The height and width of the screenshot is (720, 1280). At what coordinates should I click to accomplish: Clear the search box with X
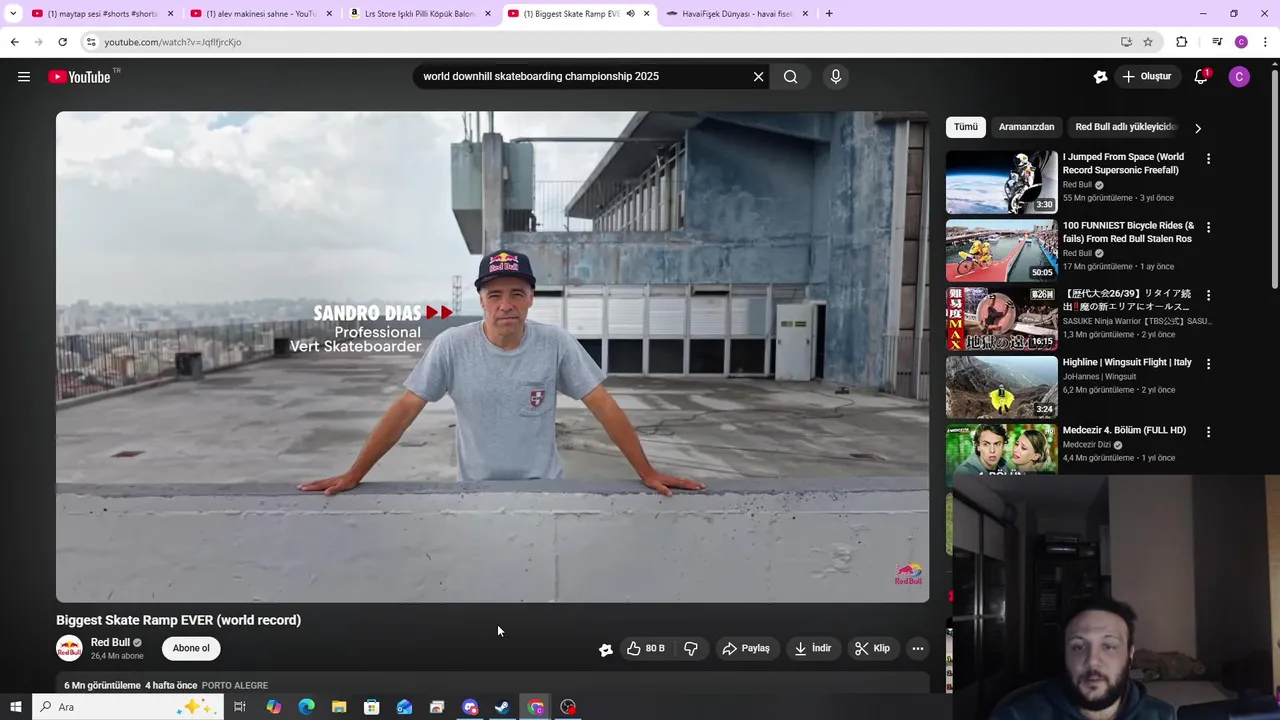point(758,77)
